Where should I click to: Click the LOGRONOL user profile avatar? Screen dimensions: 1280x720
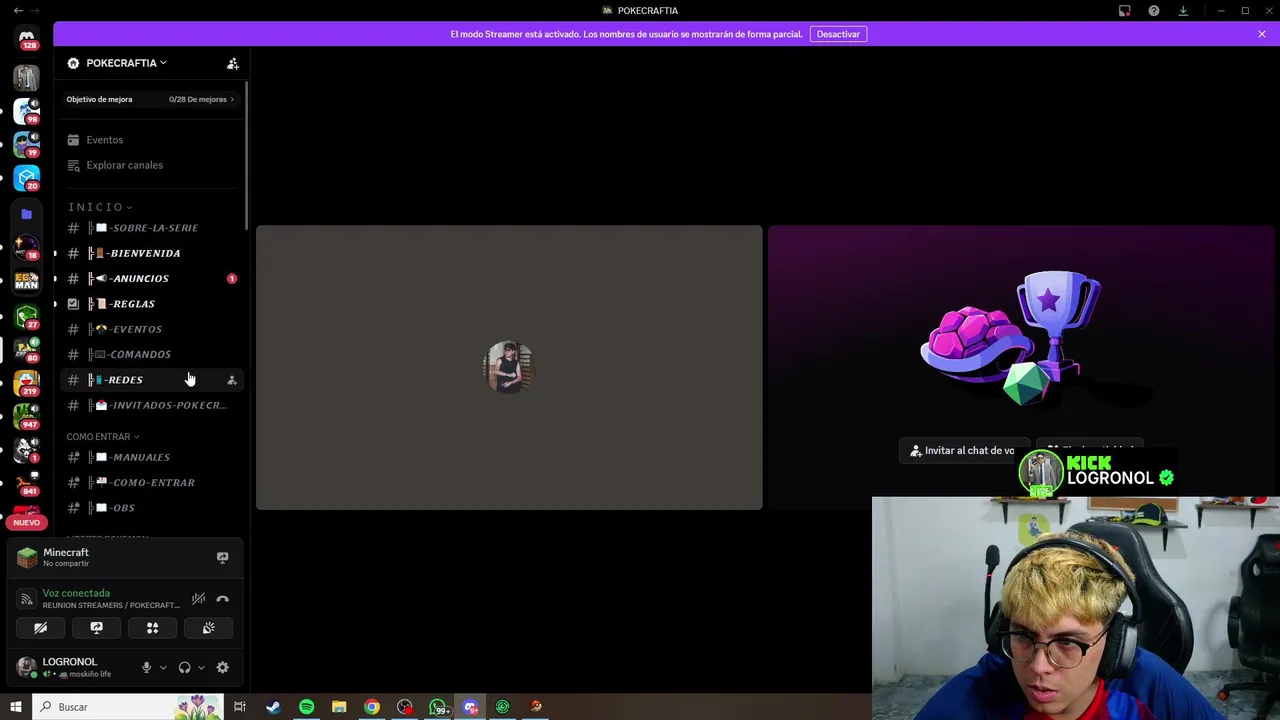[27, 667]
